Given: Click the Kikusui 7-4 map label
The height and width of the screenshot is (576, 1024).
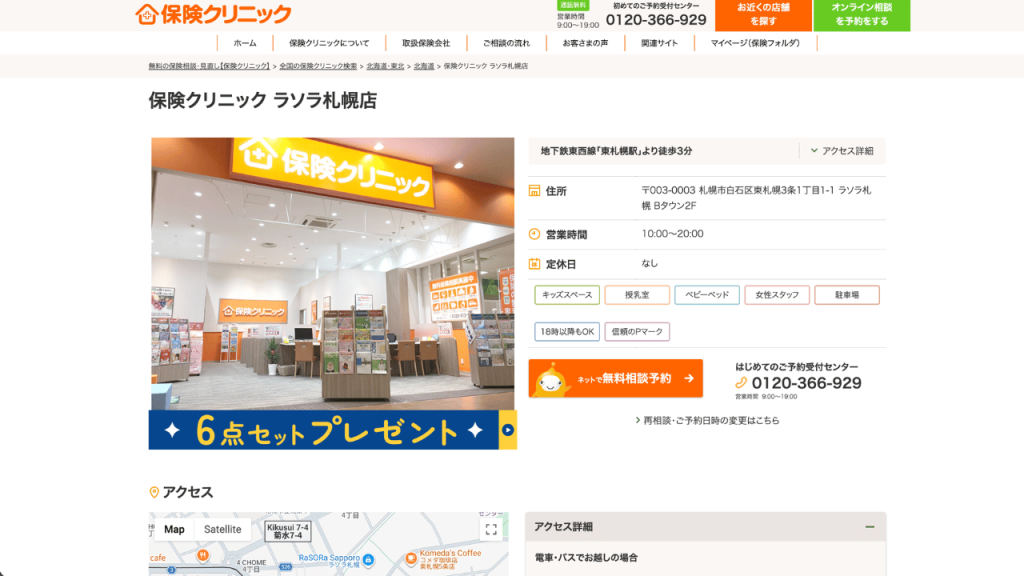Looking at the screenshot, I should [287, 531].
